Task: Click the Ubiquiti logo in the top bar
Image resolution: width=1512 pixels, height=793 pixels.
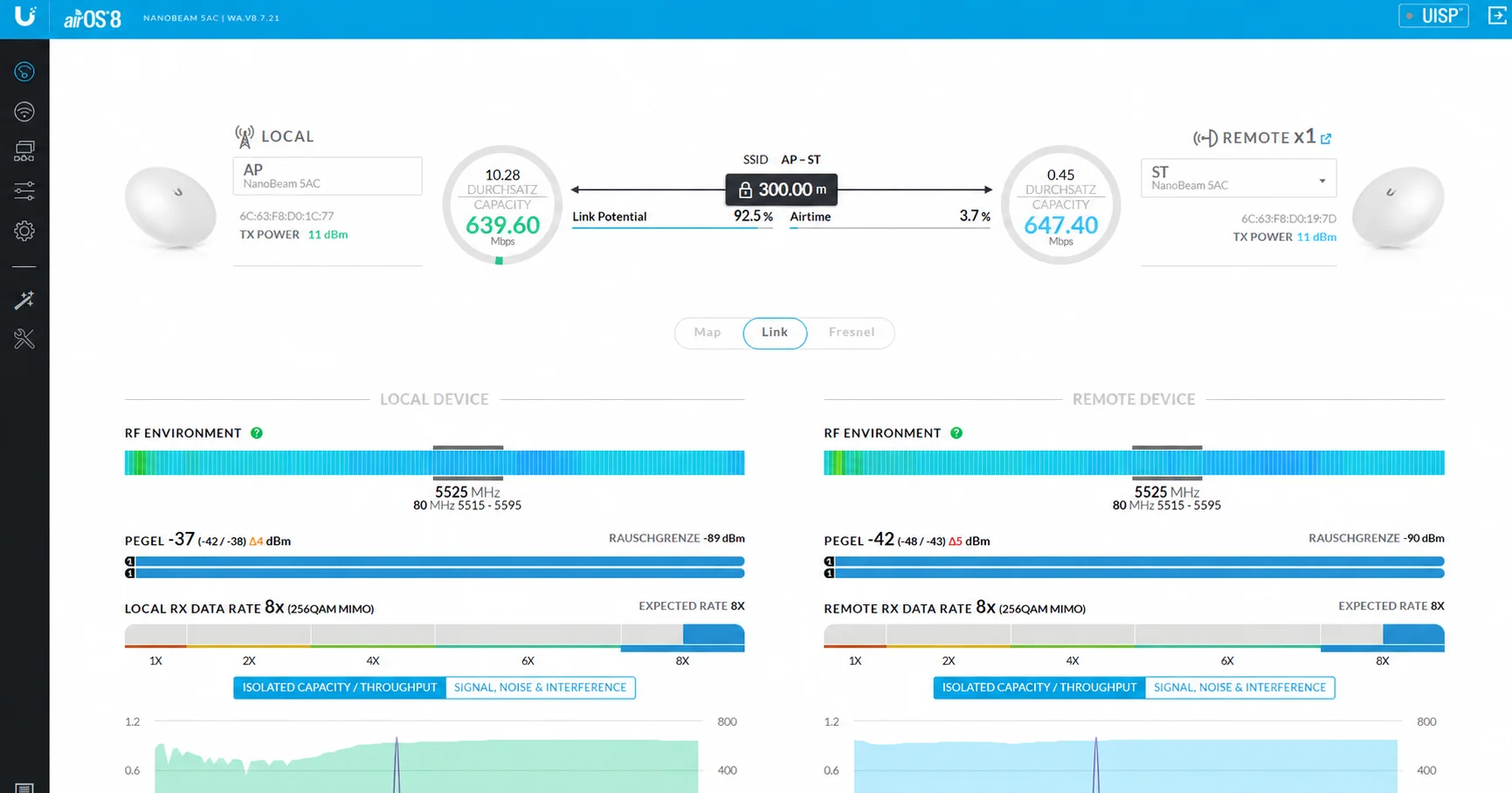Action: click(24, 17)
